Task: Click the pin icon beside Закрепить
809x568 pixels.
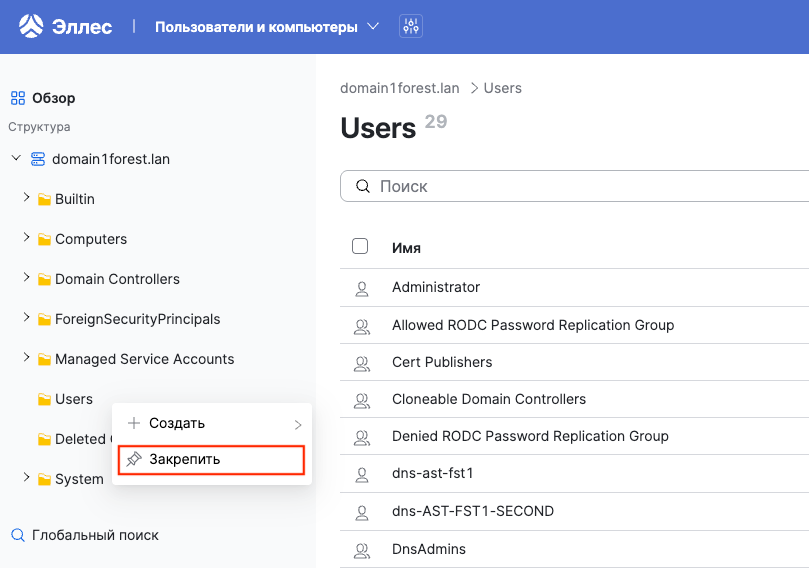Action: [134, 459]
